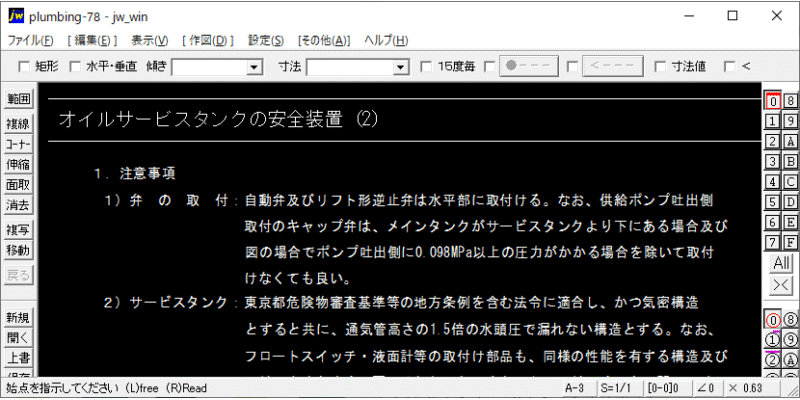Toggle the 寸法値 checkbox
This screenshot has width=800, height=400.
(x=660, y=66)
